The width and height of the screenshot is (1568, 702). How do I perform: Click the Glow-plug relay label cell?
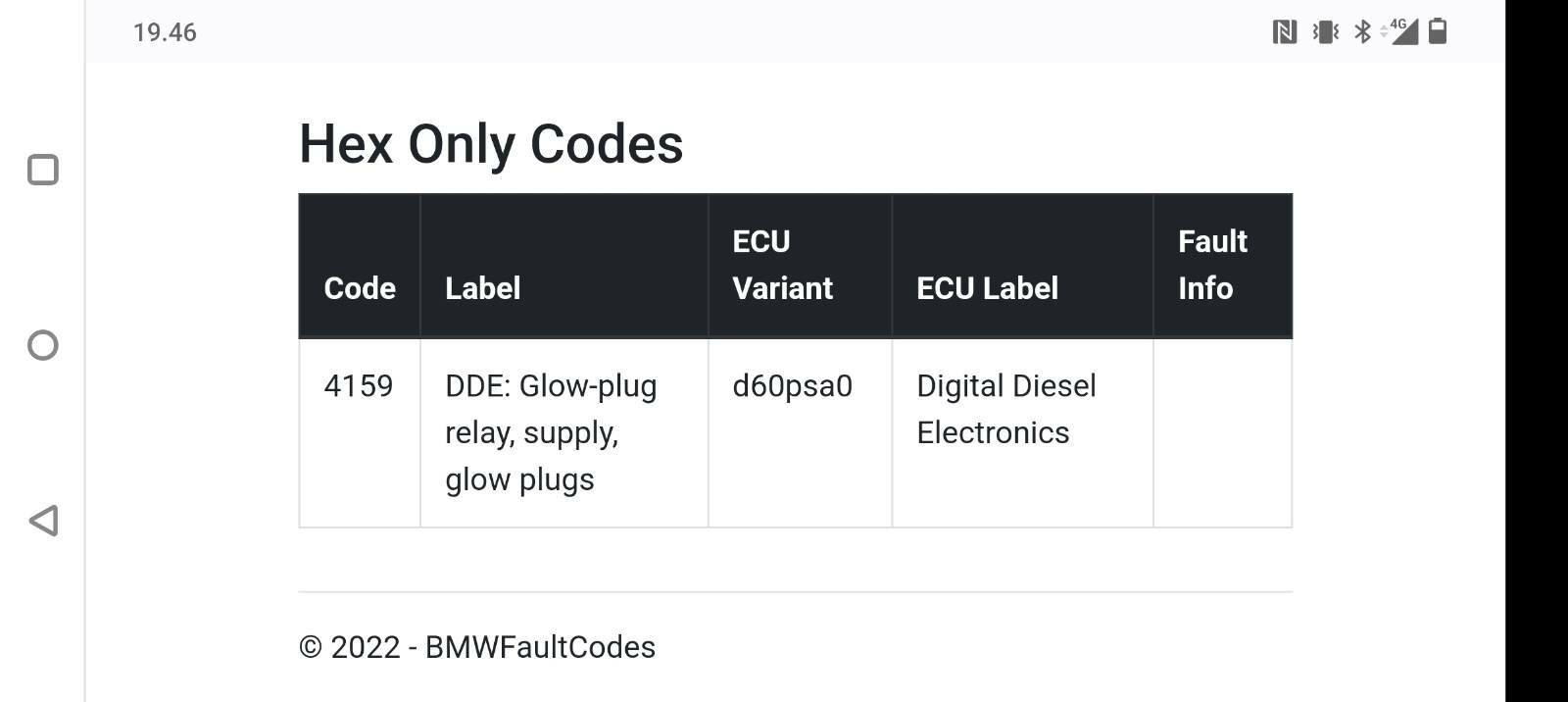564,433
